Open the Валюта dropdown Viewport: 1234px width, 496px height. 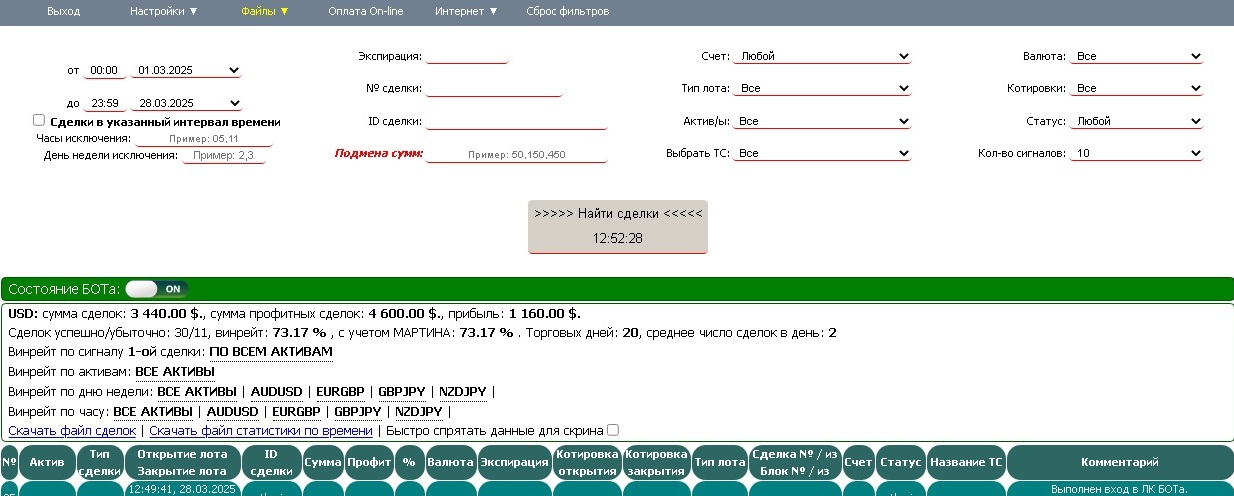point(1136,56)
